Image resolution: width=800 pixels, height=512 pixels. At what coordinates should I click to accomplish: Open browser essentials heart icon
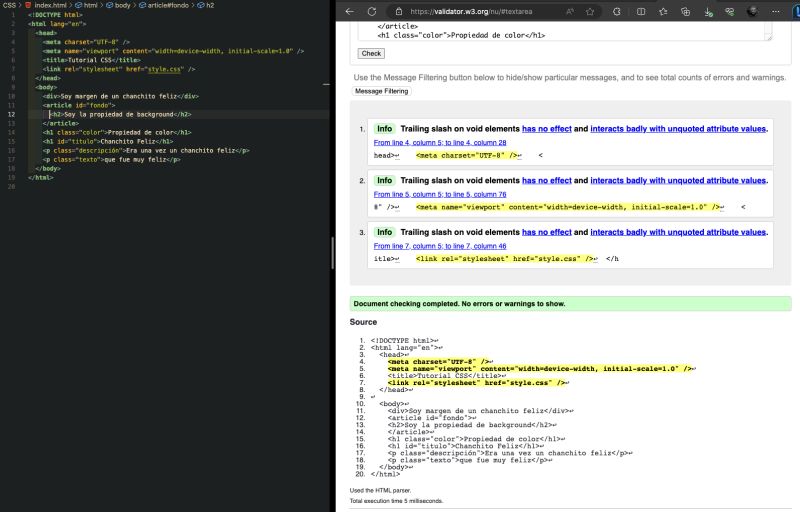[x=730, y=11]
